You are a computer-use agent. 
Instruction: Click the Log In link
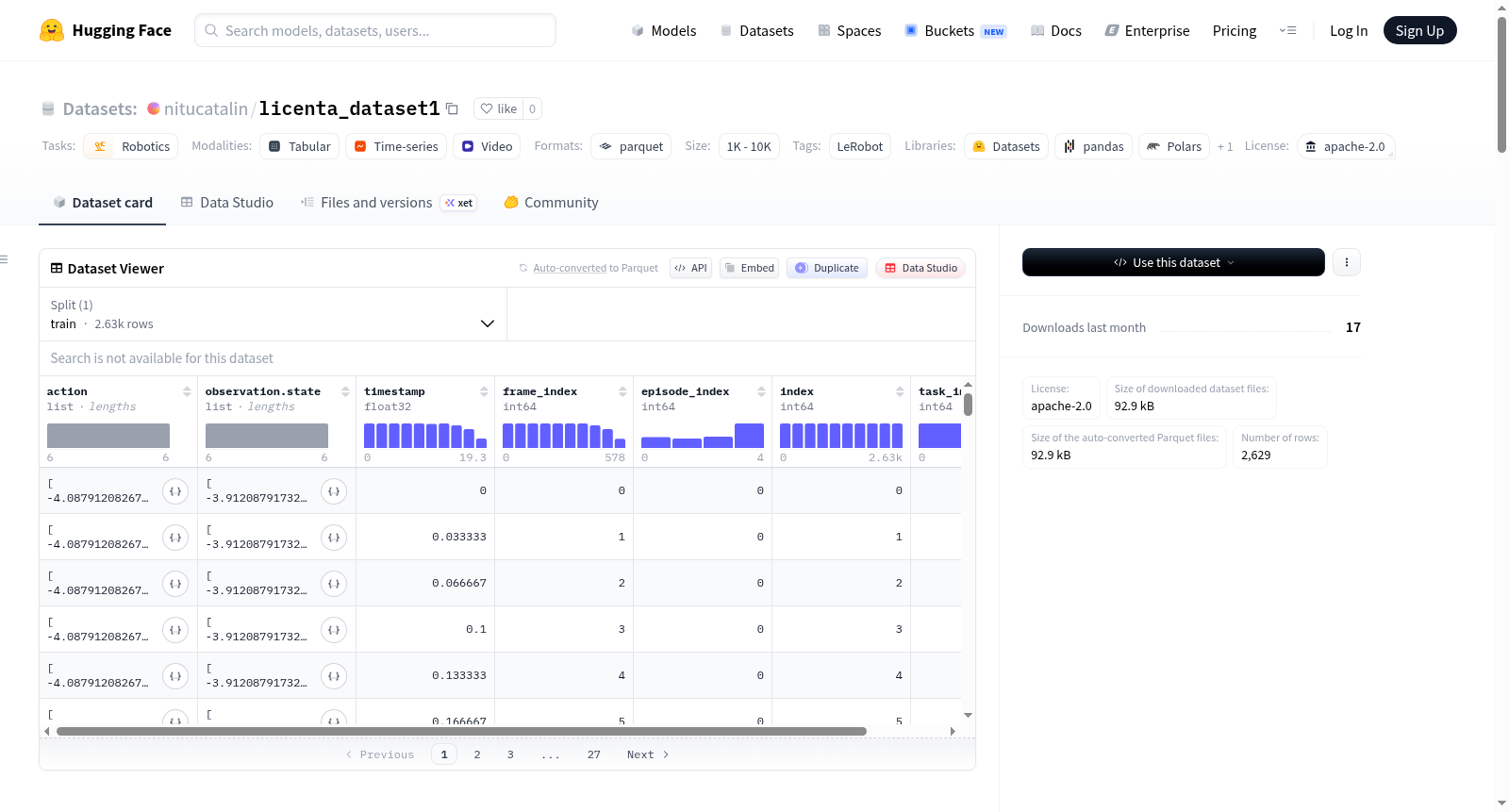tap(1349, 31)
